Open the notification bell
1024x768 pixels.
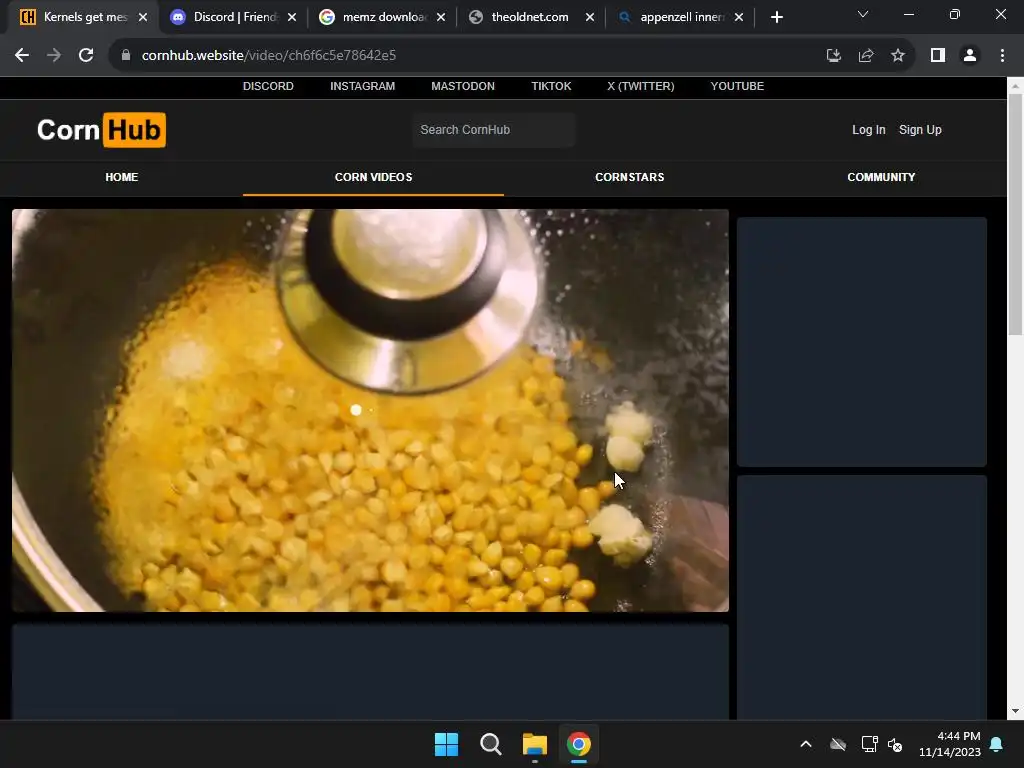tap(997, 744)
